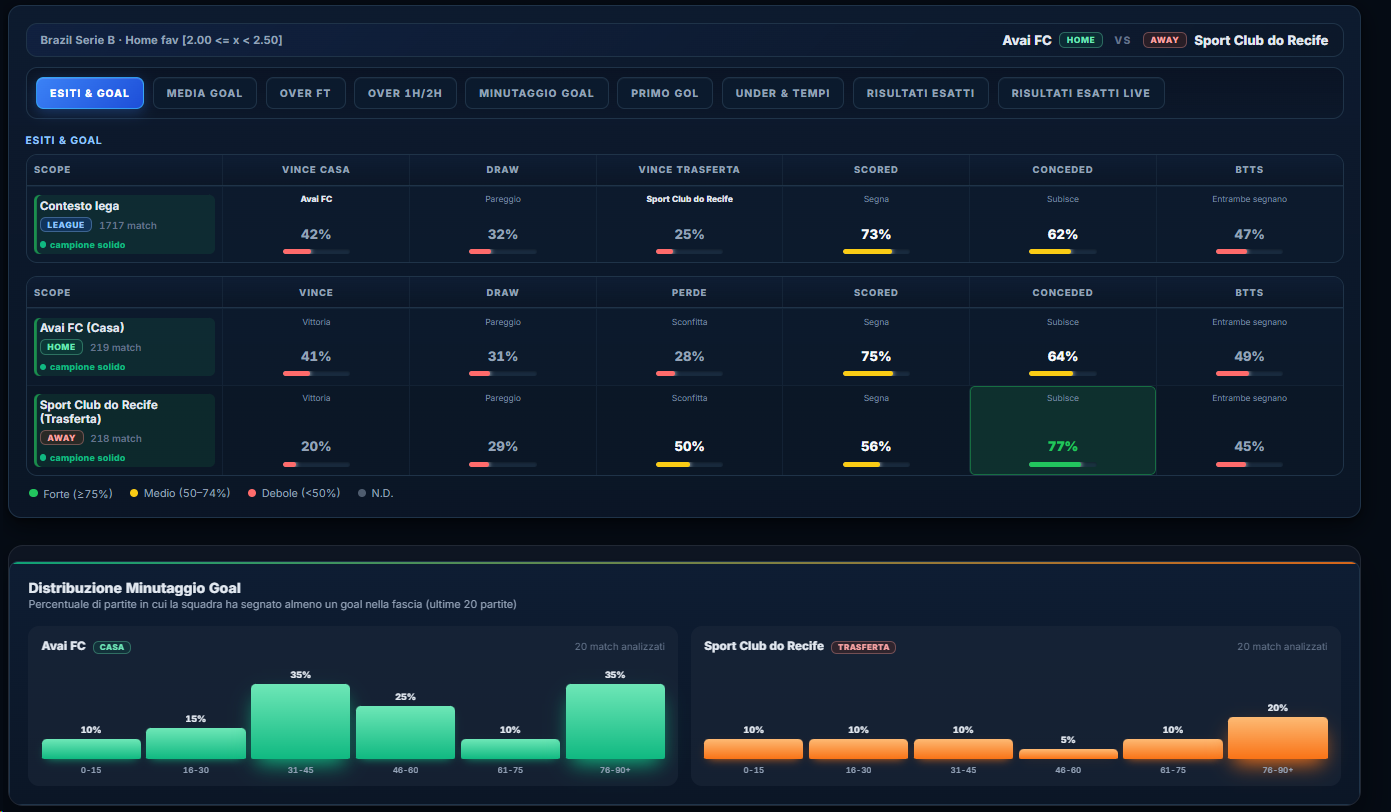Open the PRIMO GOL tab
Screen dimensions: 1391x812
click(x=665, y=93)
